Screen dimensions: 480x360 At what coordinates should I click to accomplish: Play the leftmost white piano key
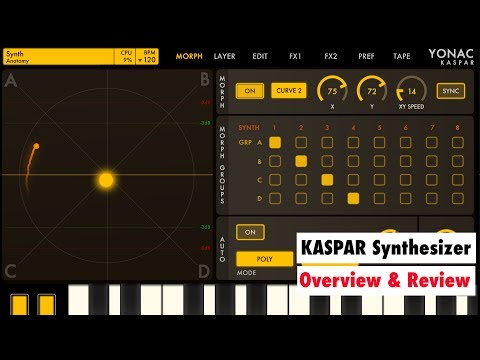[78, 299]
